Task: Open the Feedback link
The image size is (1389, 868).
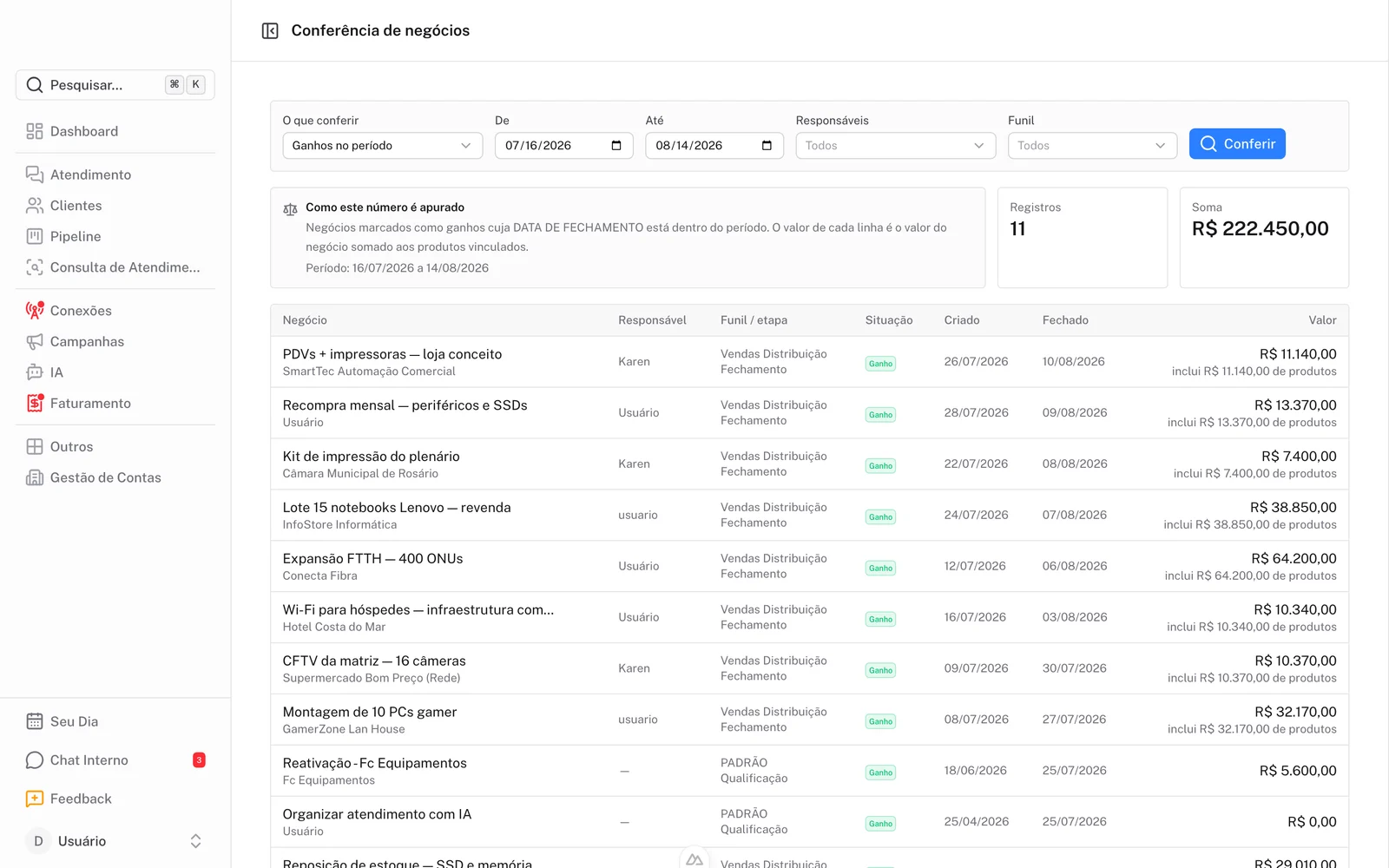Action: click(x=115, y=799)
